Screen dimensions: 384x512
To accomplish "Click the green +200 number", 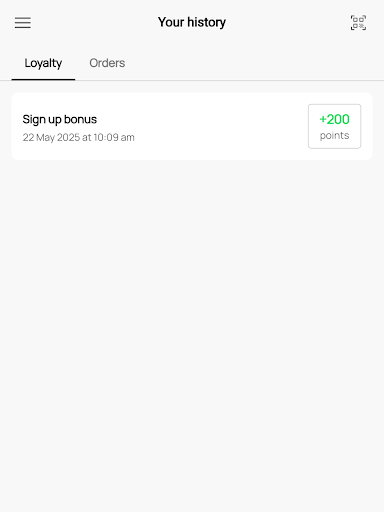I will coord(334,119).
